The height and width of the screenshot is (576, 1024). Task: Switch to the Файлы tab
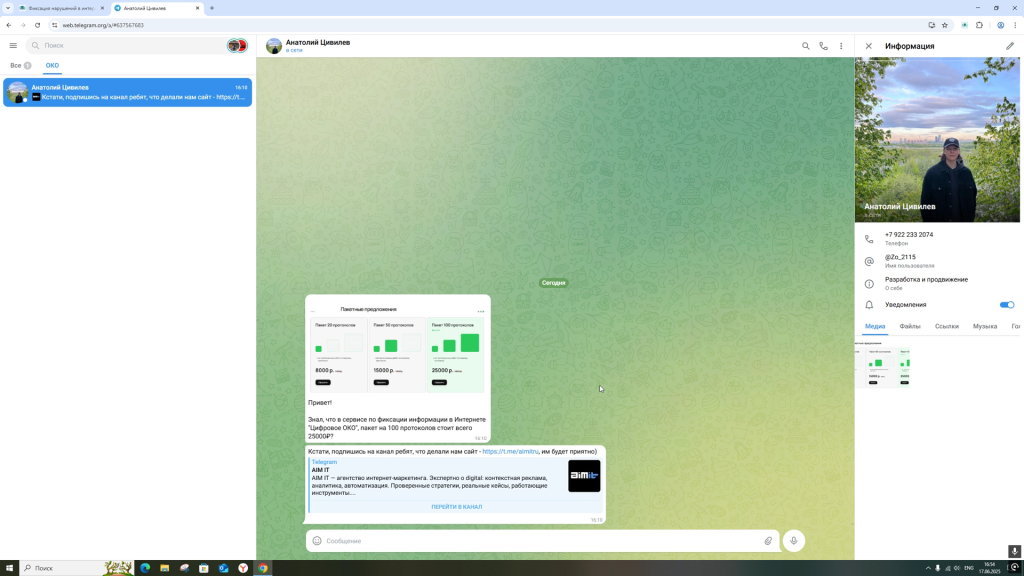(909, 326)
